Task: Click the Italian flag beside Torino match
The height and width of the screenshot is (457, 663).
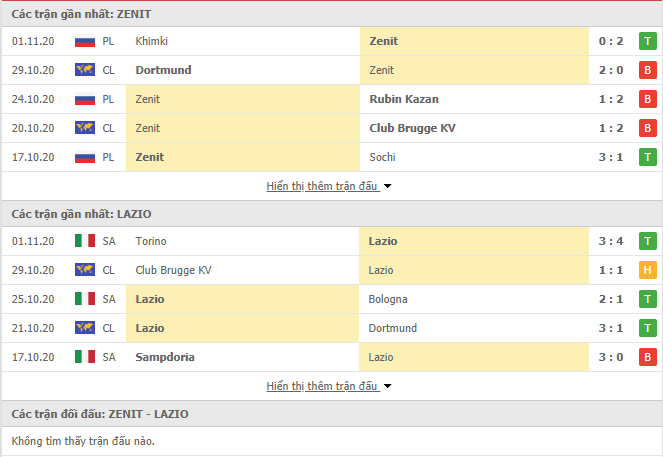Action: click(85, 241)
